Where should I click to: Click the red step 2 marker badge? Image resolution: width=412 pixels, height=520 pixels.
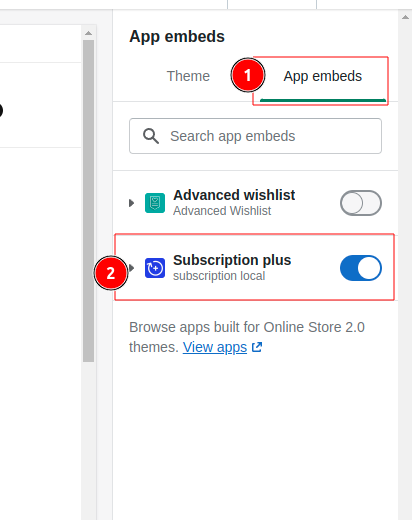(111, 273)
